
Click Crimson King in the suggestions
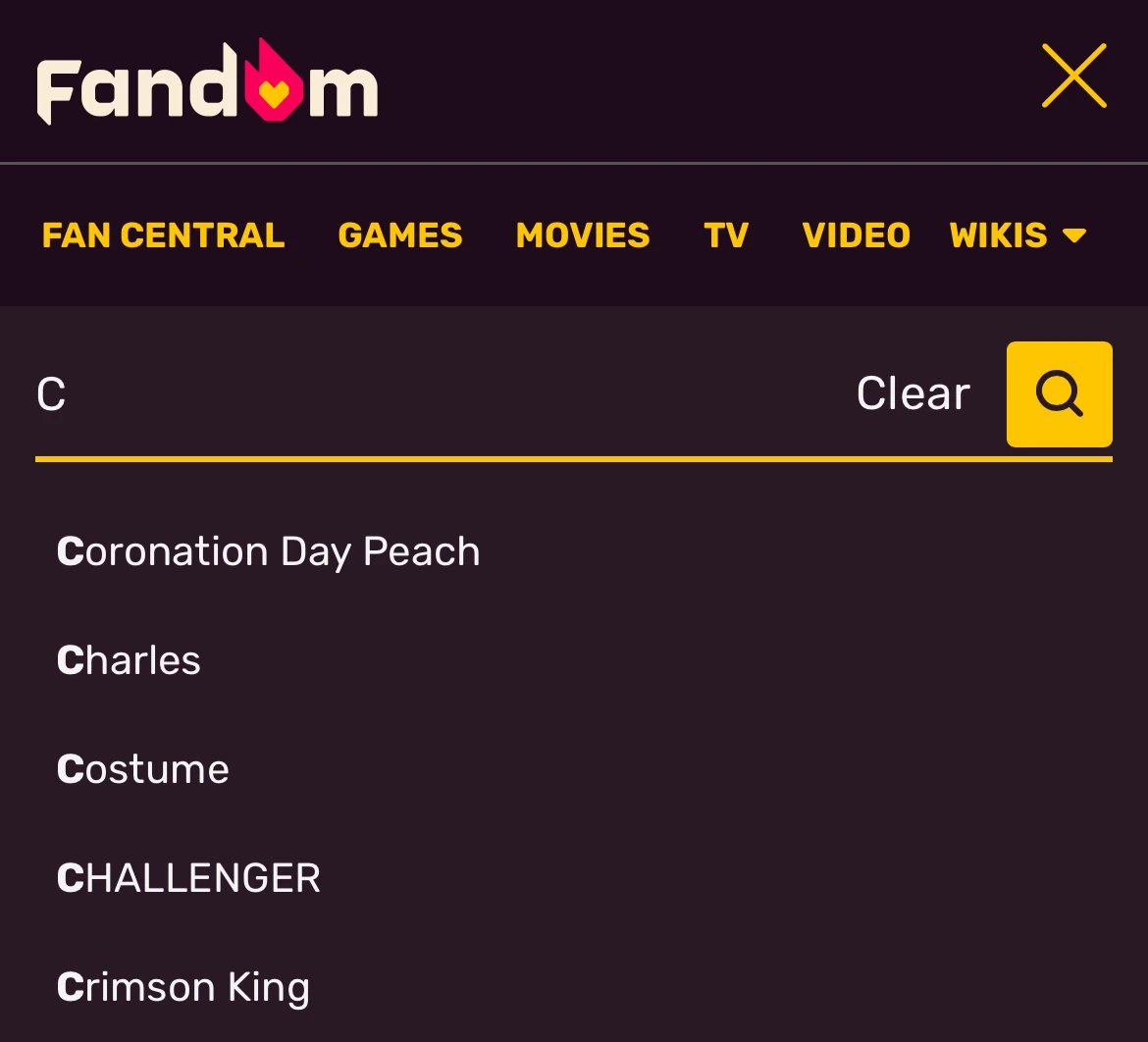click(183, 987)
